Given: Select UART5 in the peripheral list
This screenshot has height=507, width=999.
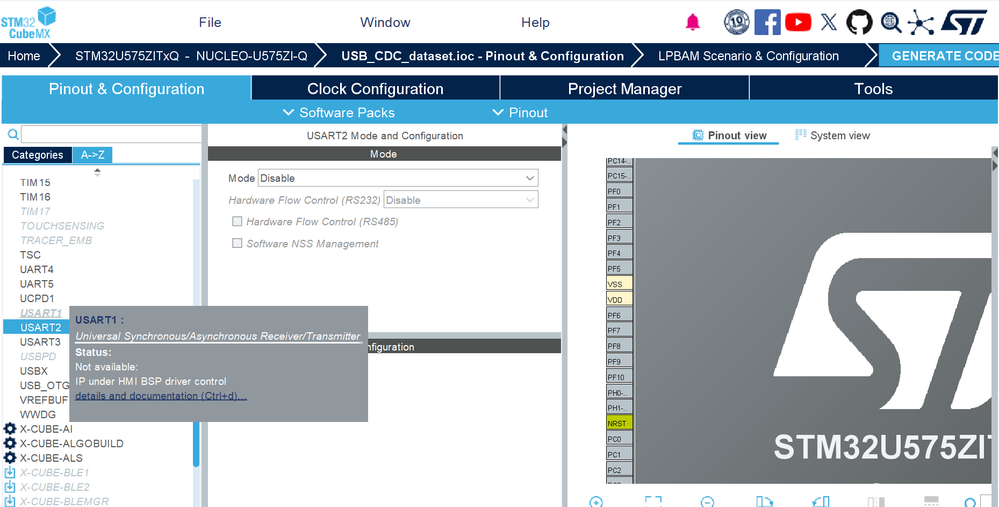Looking at the screenshot, I should pos(36,283).
